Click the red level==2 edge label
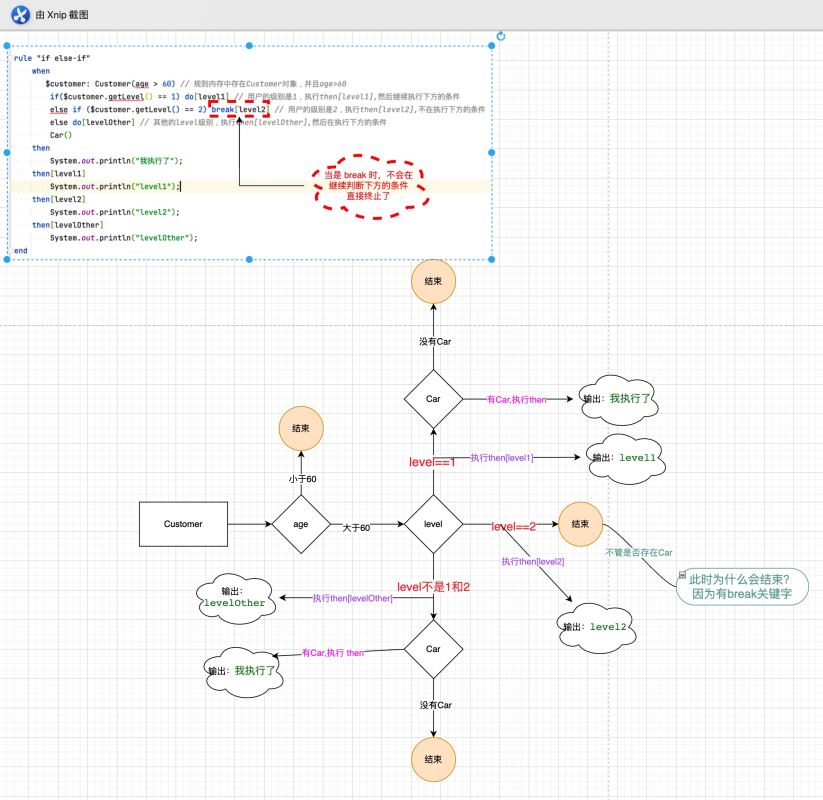This screenshot has width=823, height=800. point(513,526)
